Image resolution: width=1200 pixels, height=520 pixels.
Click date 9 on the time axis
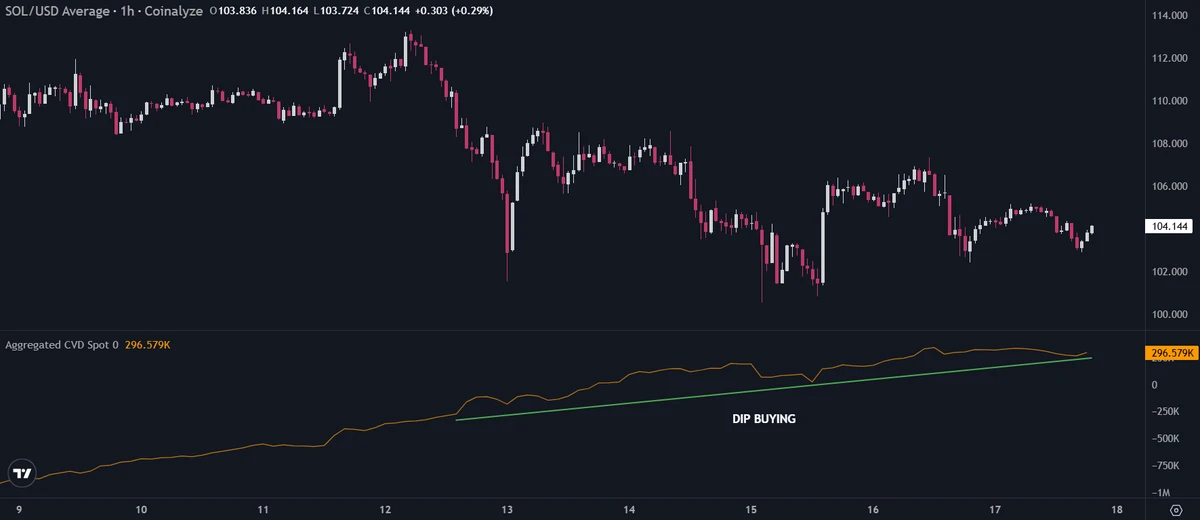pos(19,510)
